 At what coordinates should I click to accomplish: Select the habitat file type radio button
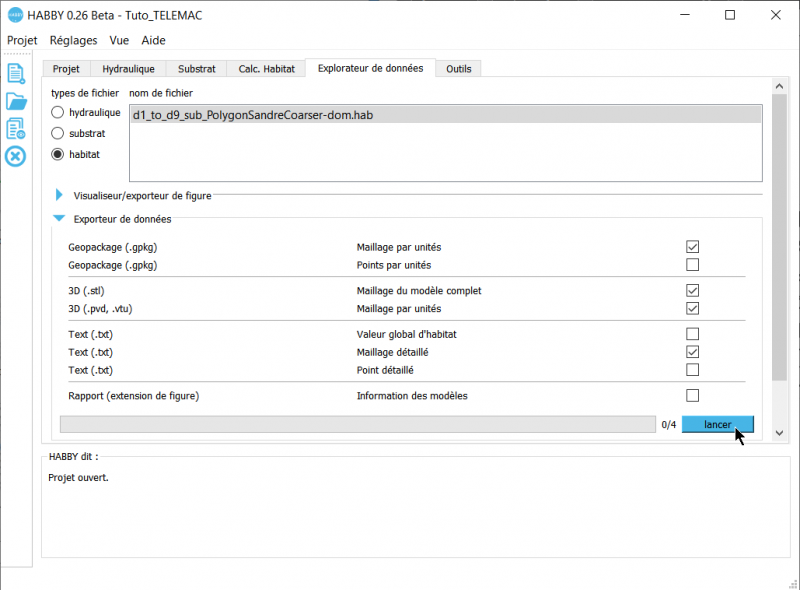(57, 154)
